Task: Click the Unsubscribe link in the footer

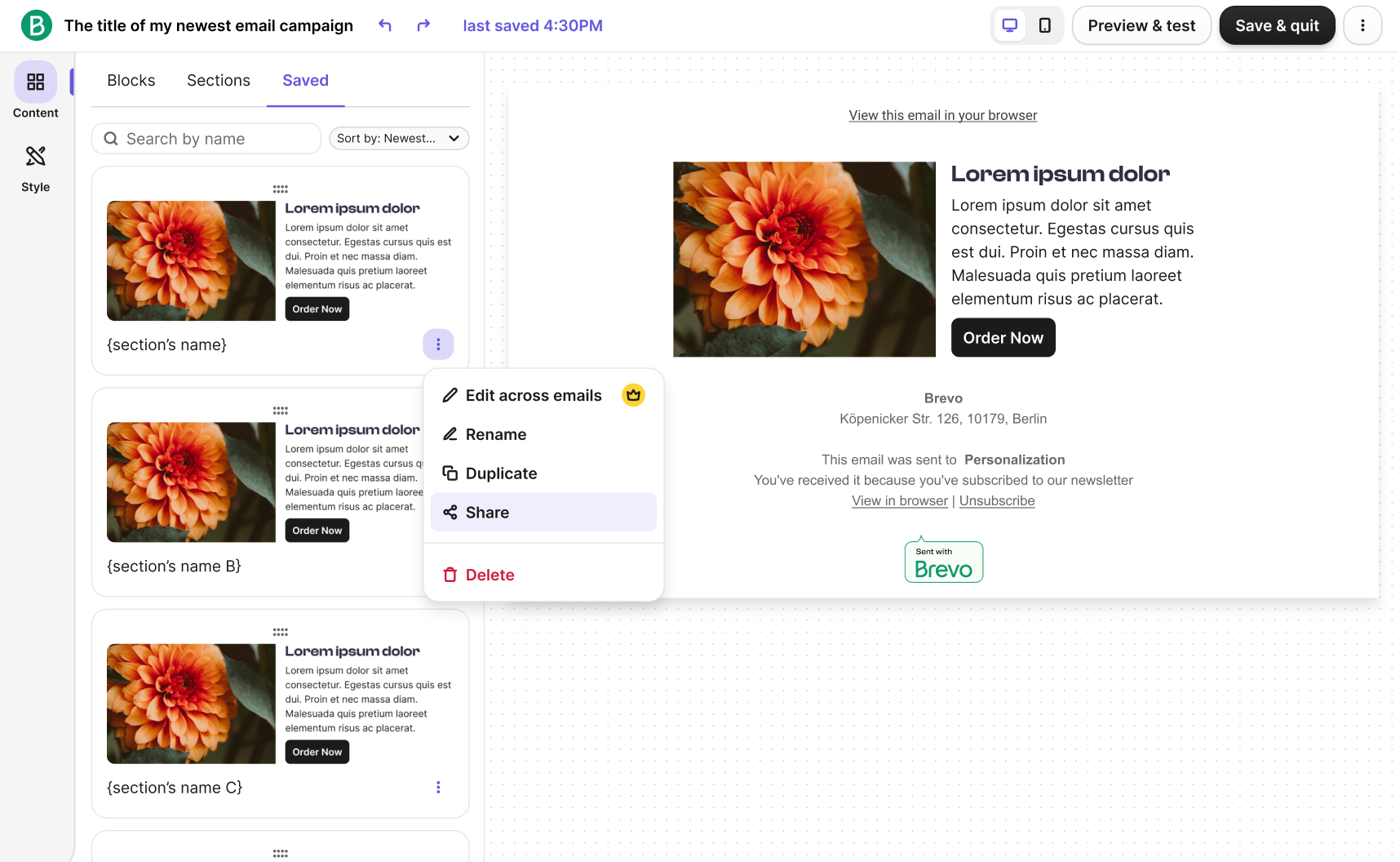Action: [996, 500]
